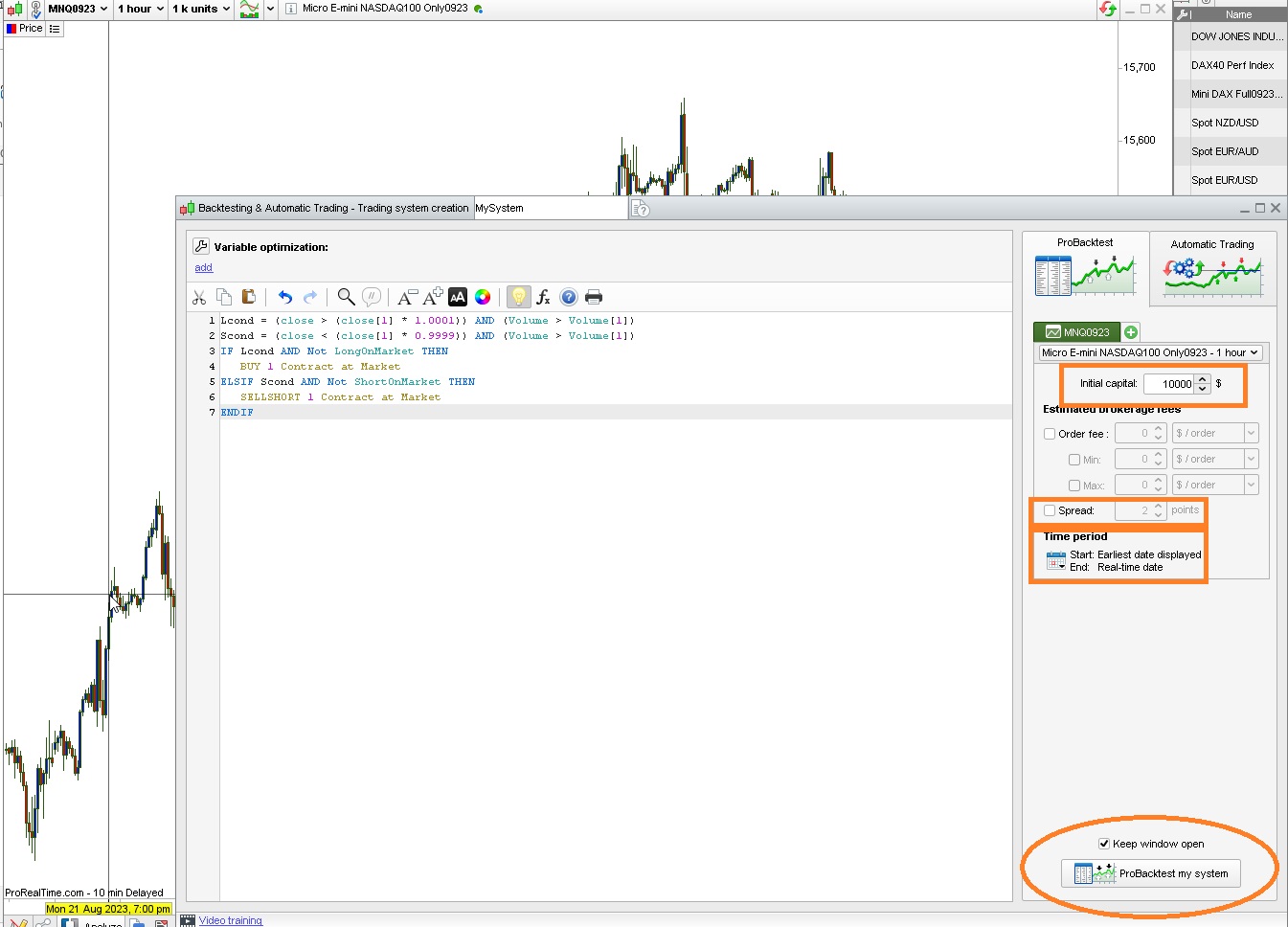
Task: Click the video training film icon
Action: 188,920
